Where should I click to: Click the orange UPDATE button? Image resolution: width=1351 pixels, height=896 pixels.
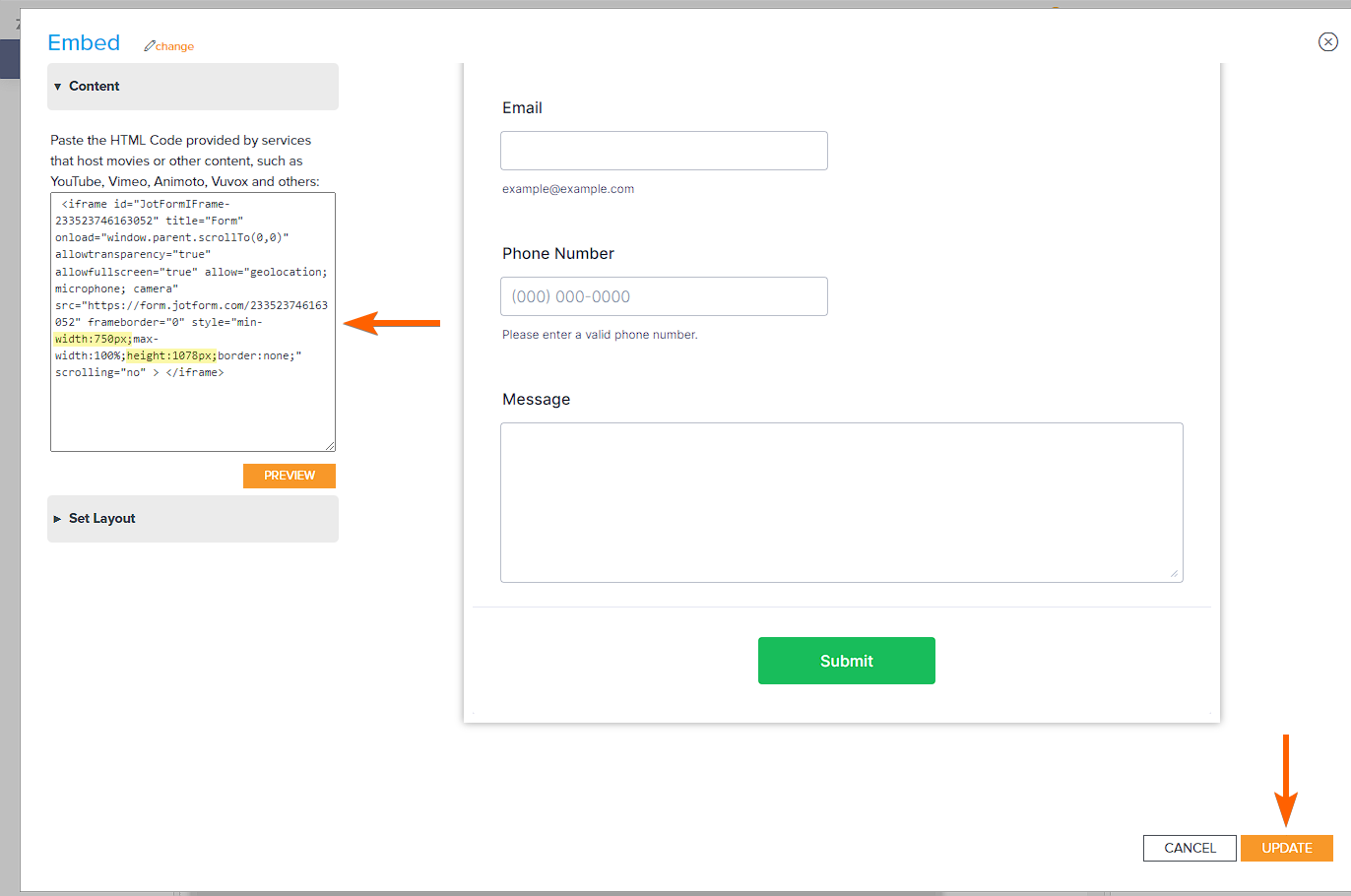pos(1286,848)
